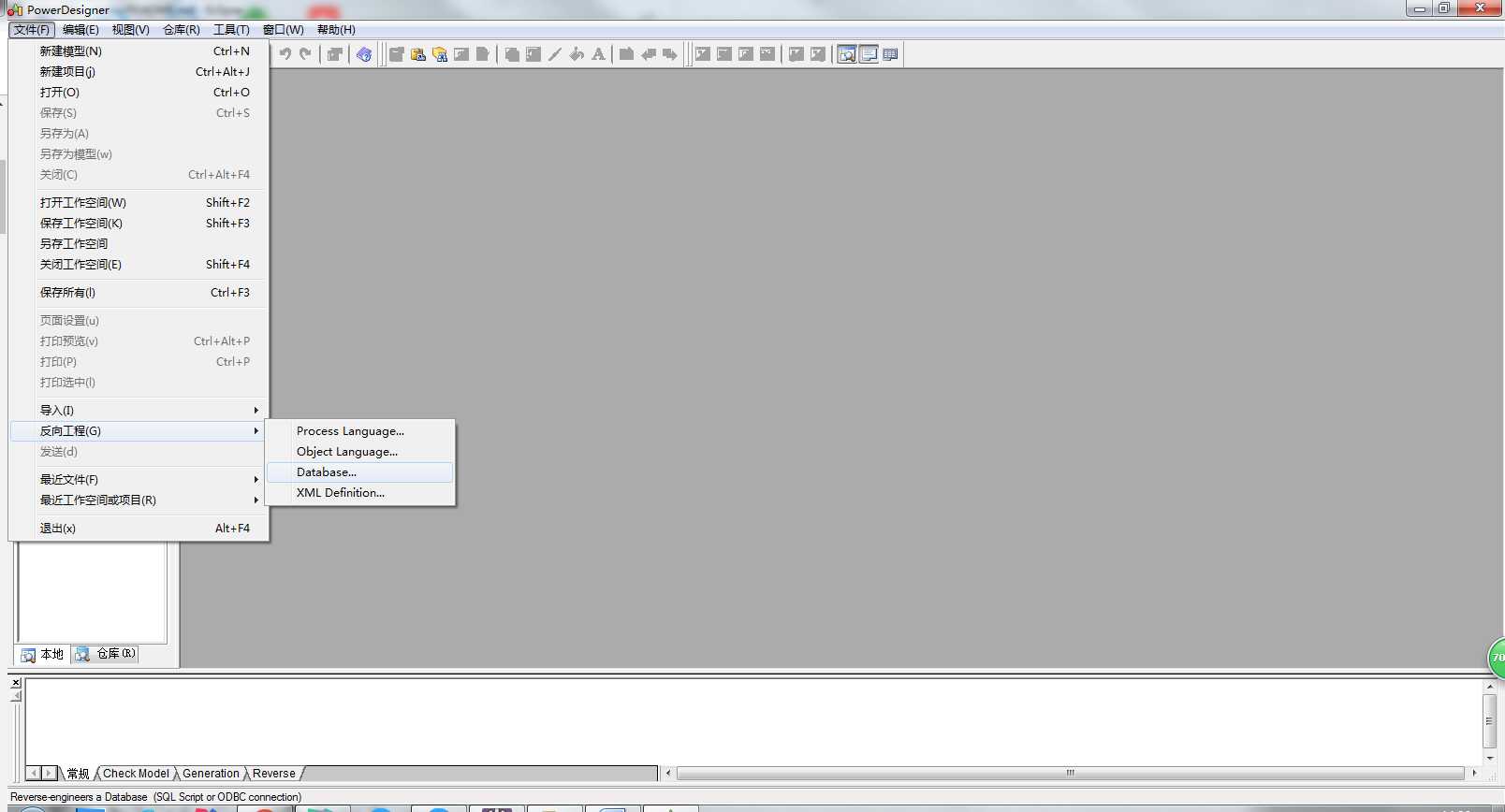The height and width of the screenshot is (812, 1505).
Task: Click the PowerDesigner title bar app icon
Action: (x=15, y=10)
